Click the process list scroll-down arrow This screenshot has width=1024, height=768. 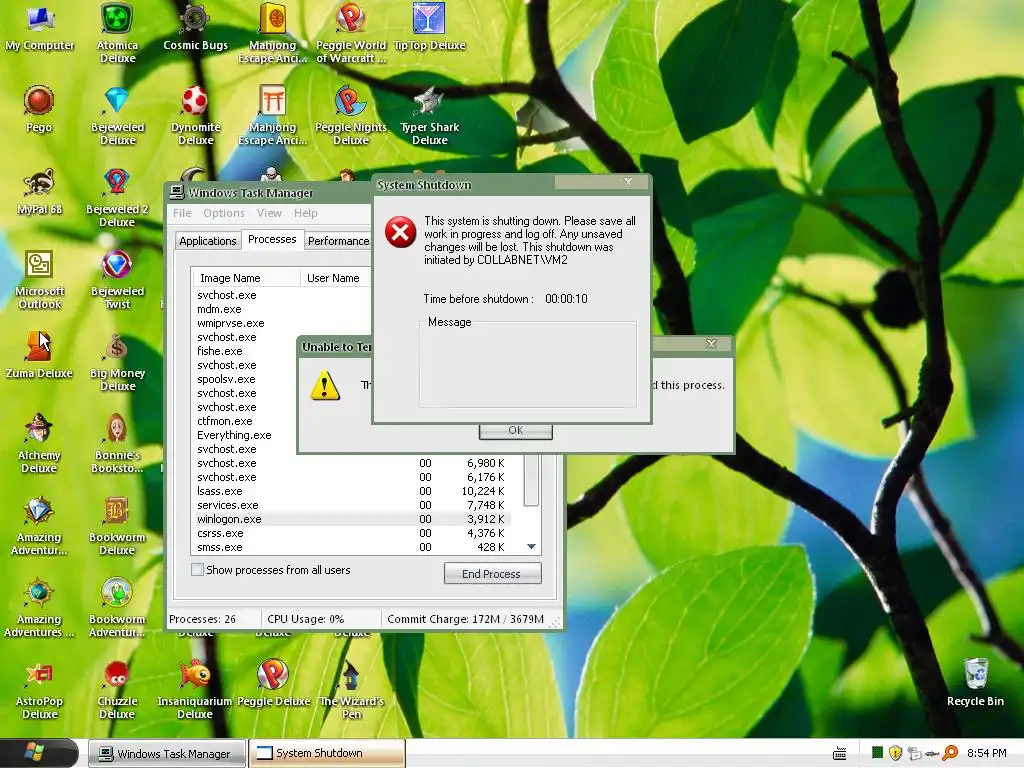[532, 547]
